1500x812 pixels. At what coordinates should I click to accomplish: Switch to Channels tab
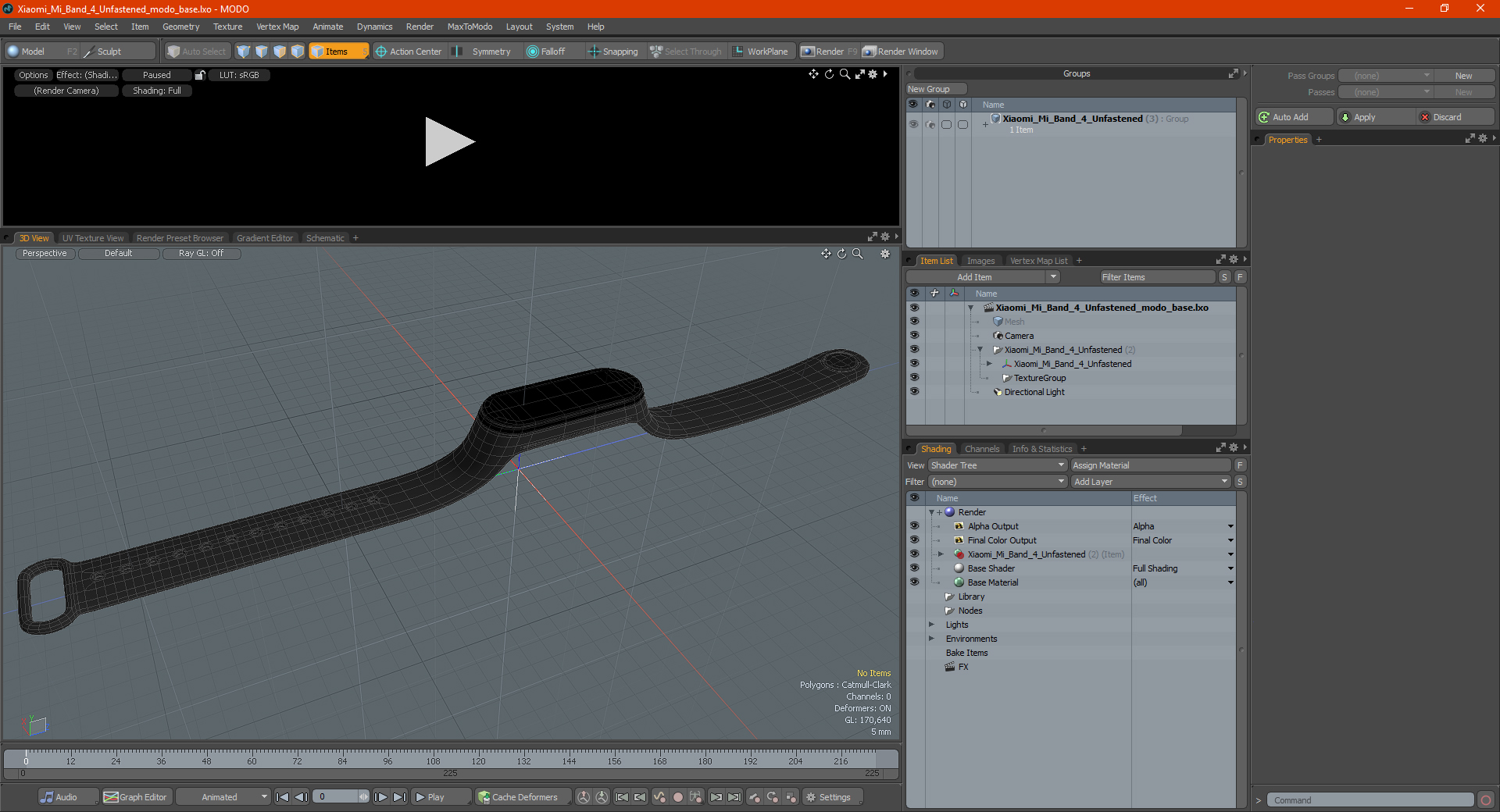[x=981, y=449]
